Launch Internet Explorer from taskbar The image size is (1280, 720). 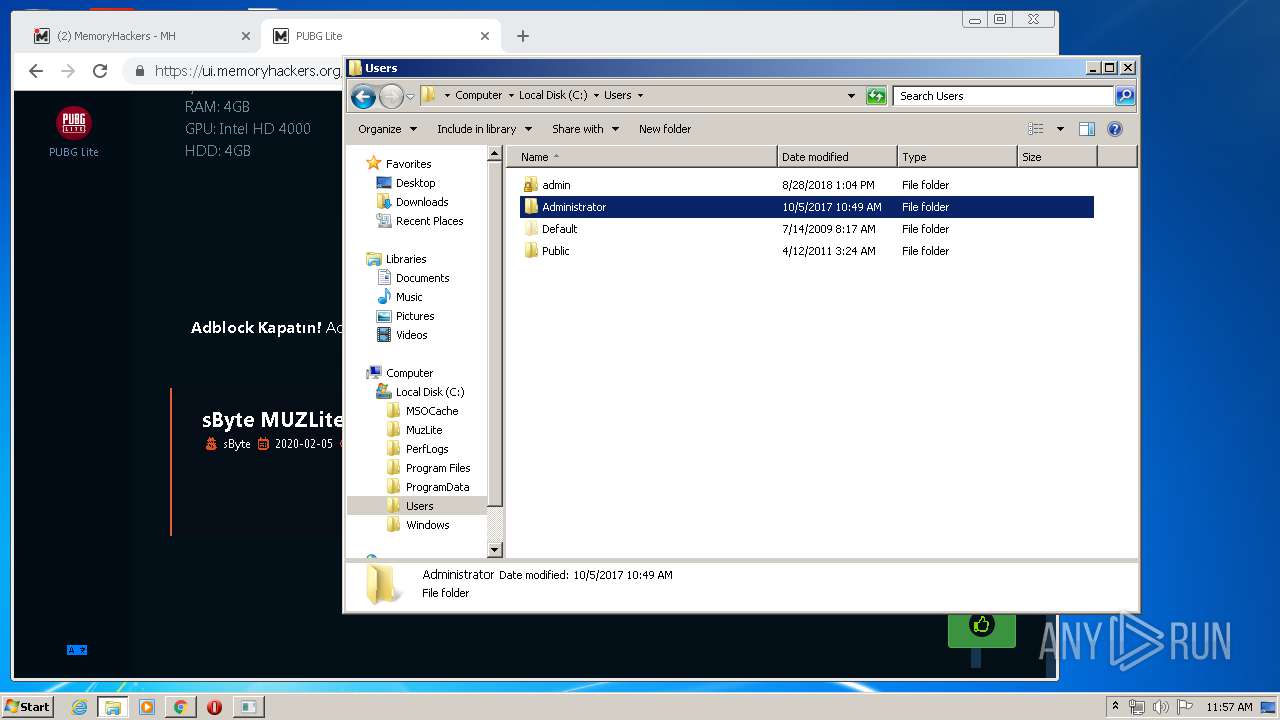click(x=79, y=707)
